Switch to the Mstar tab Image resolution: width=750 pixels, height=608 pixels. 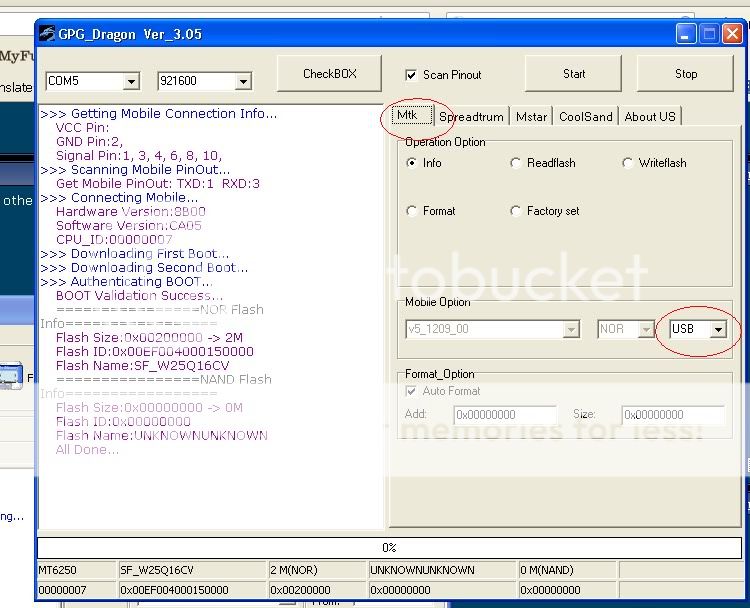(x=531, y=117)
